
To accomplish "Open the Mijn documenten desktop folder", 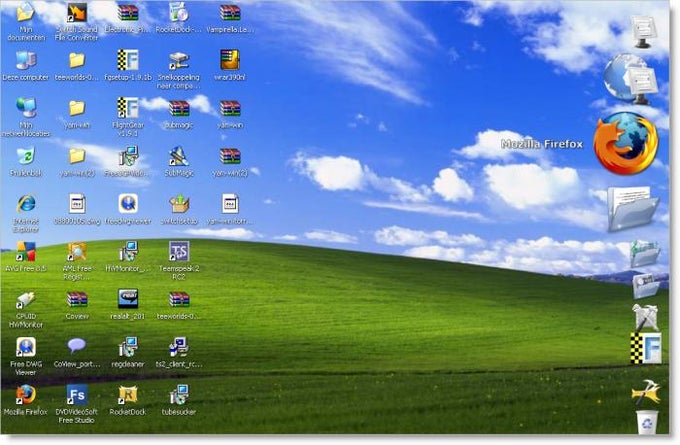I will 26,13.
